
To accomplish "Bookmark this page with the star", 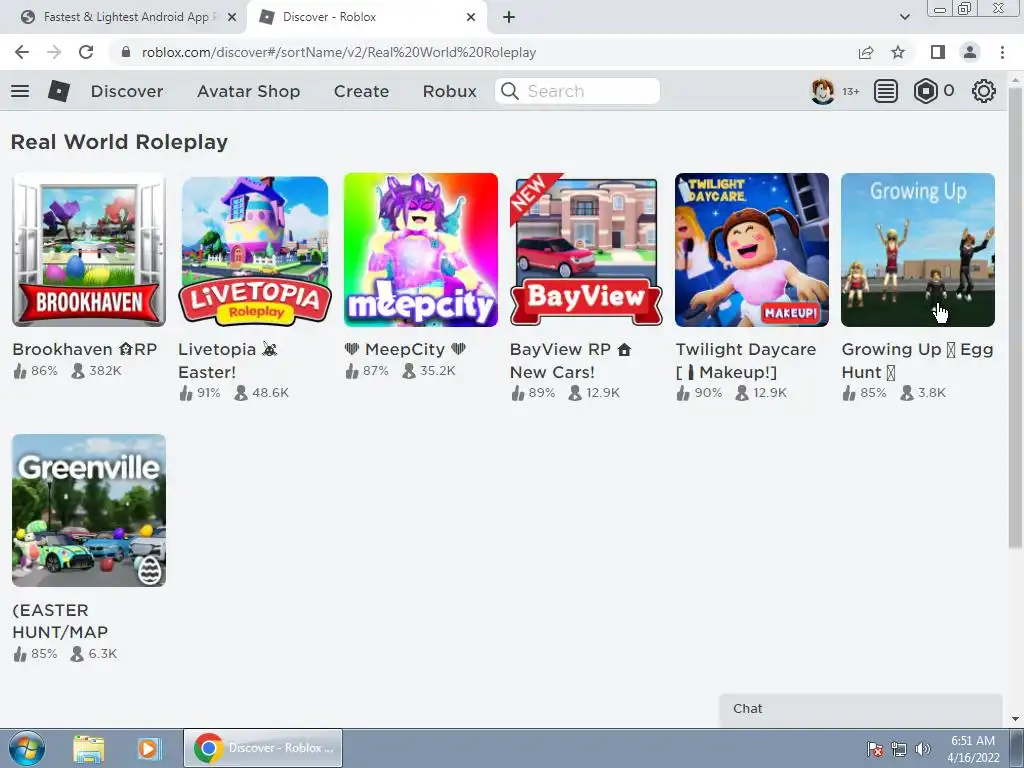I will tap(898, 52).
